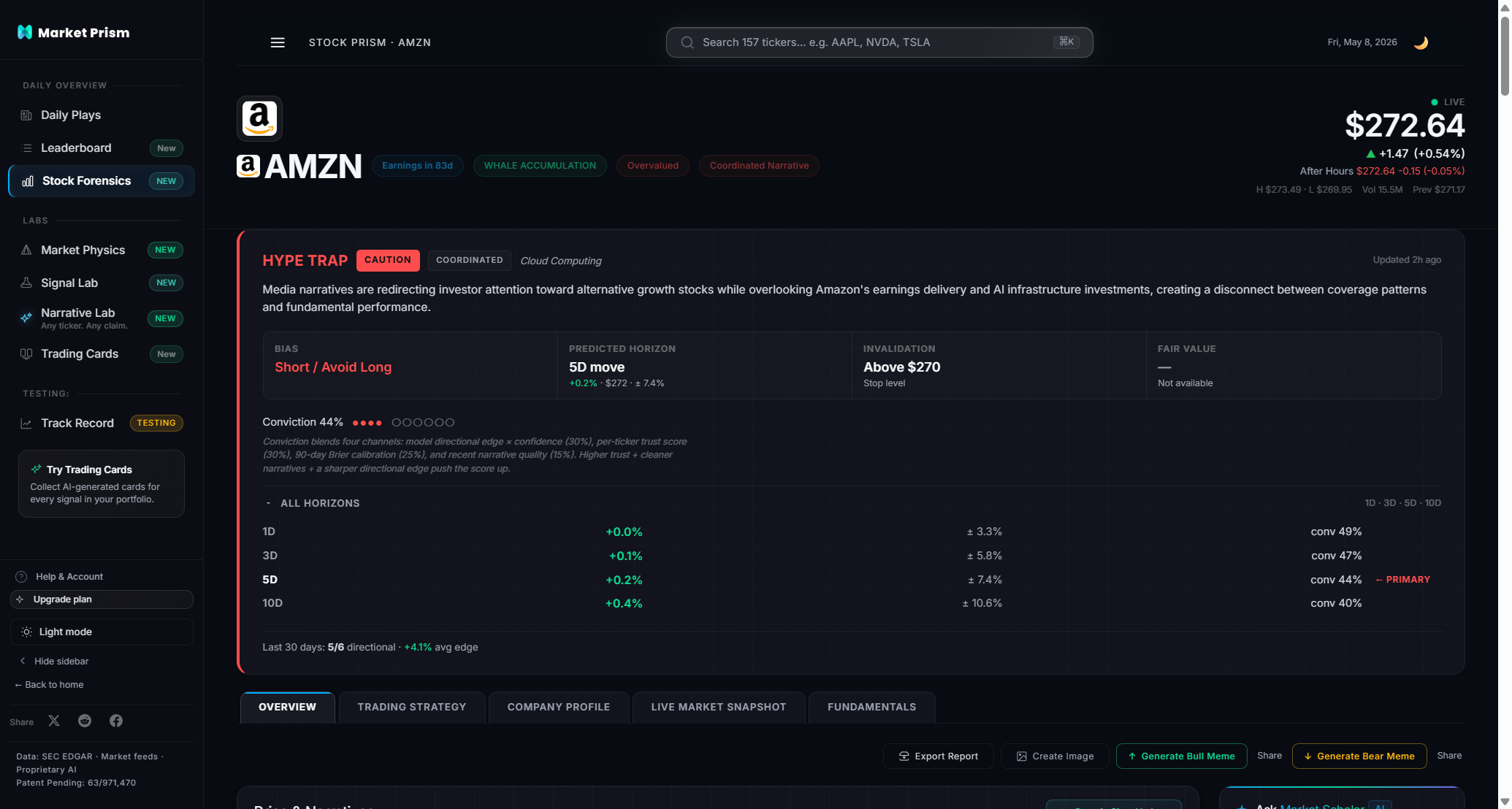Viewport: 1512px width, 809px height.
Task: Click the Try Trading Cards promo card
Action: click(102, 484)
